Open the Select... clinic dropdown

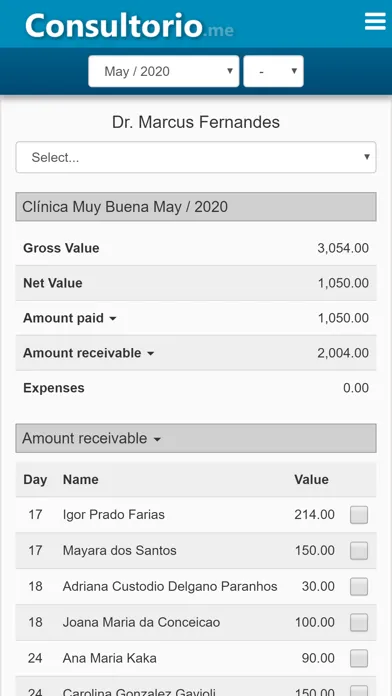(x=196, y=157)
